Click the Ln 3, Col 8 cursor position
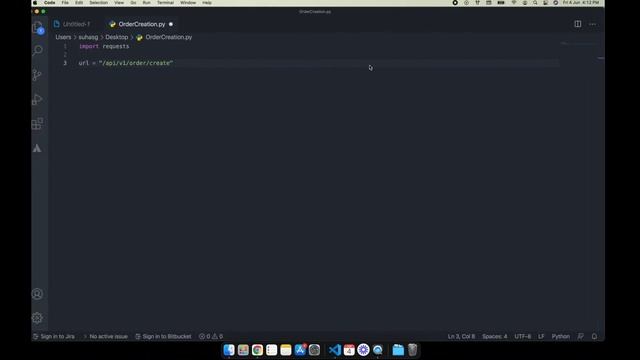This screenshot has height=360, width=640. [461, 336]
